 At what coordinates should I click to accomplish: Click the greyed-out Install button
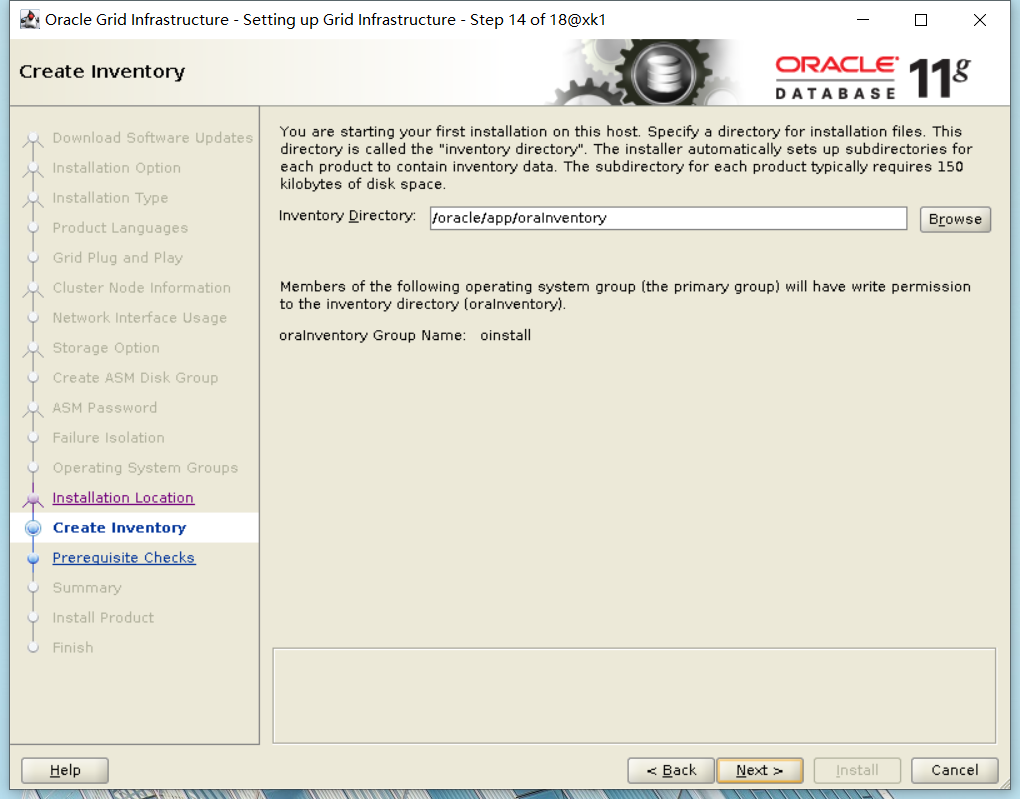(857, 770)
